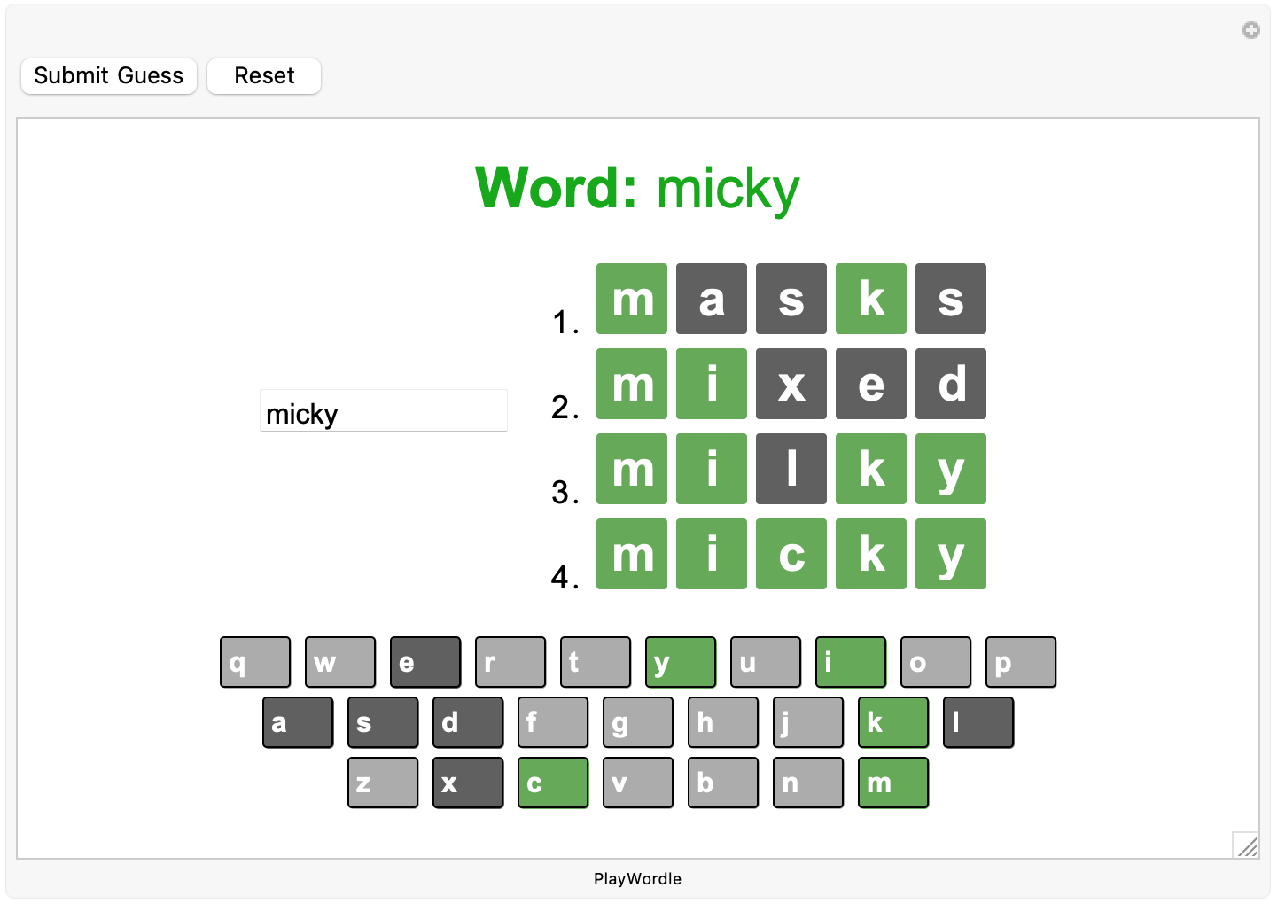
Task: Click the plus icon in top-right corner
Action: coord(1250,31)
